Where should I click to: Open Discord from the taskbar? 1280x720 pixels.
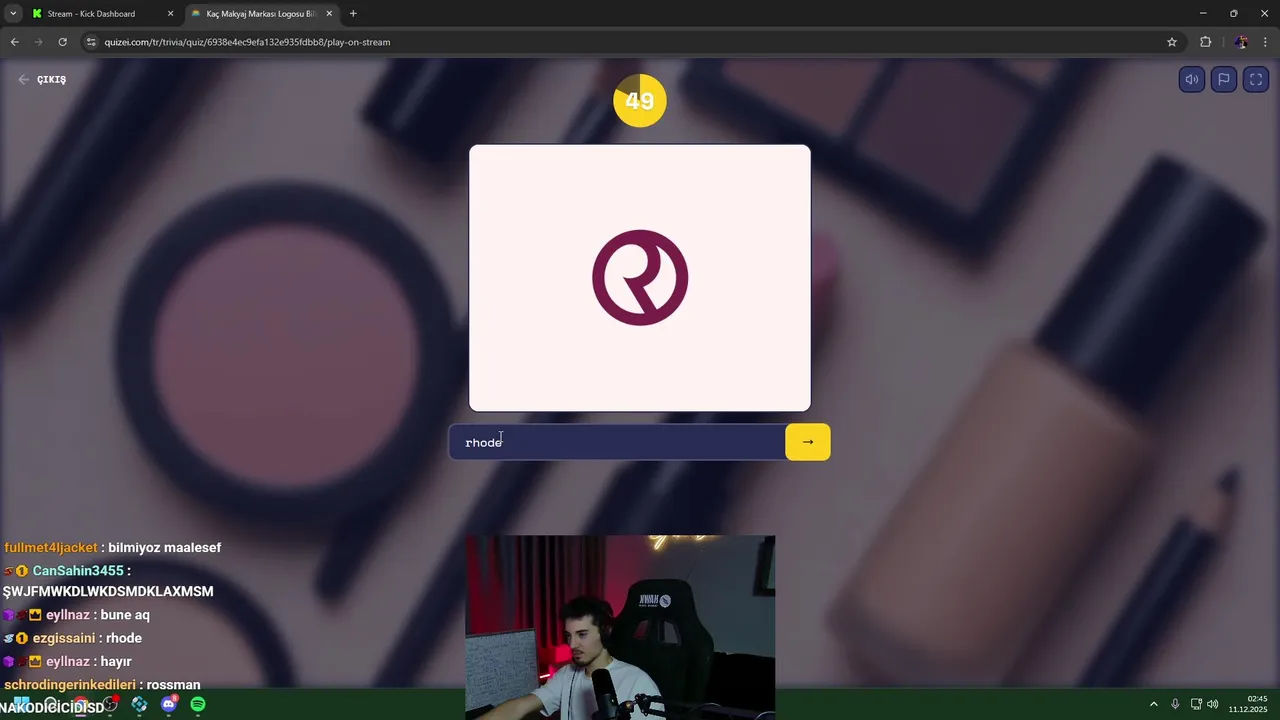(169, 704)
